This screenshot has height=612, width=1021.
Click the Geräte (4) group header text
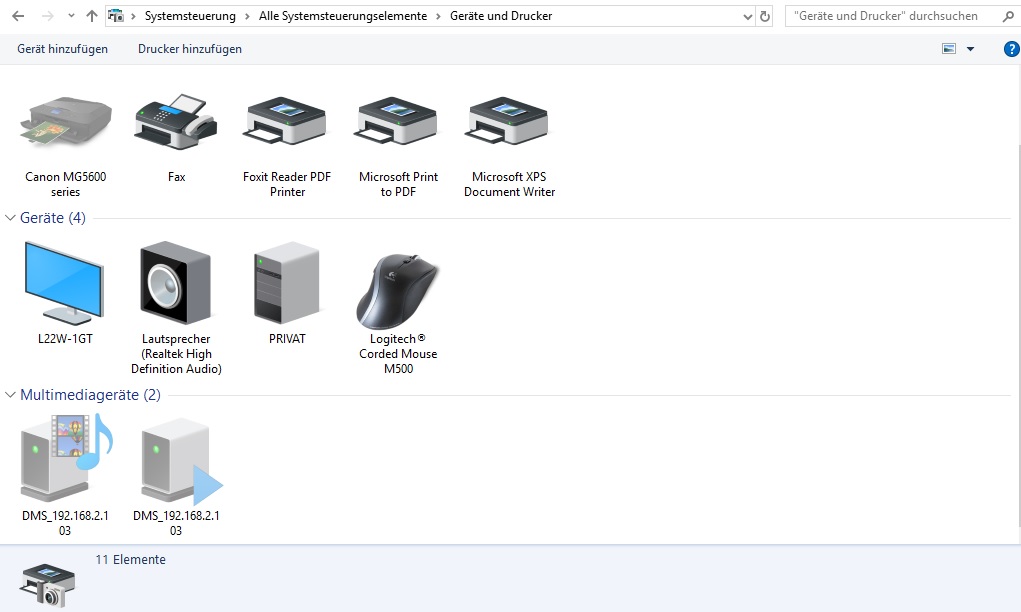click(53, 217)
